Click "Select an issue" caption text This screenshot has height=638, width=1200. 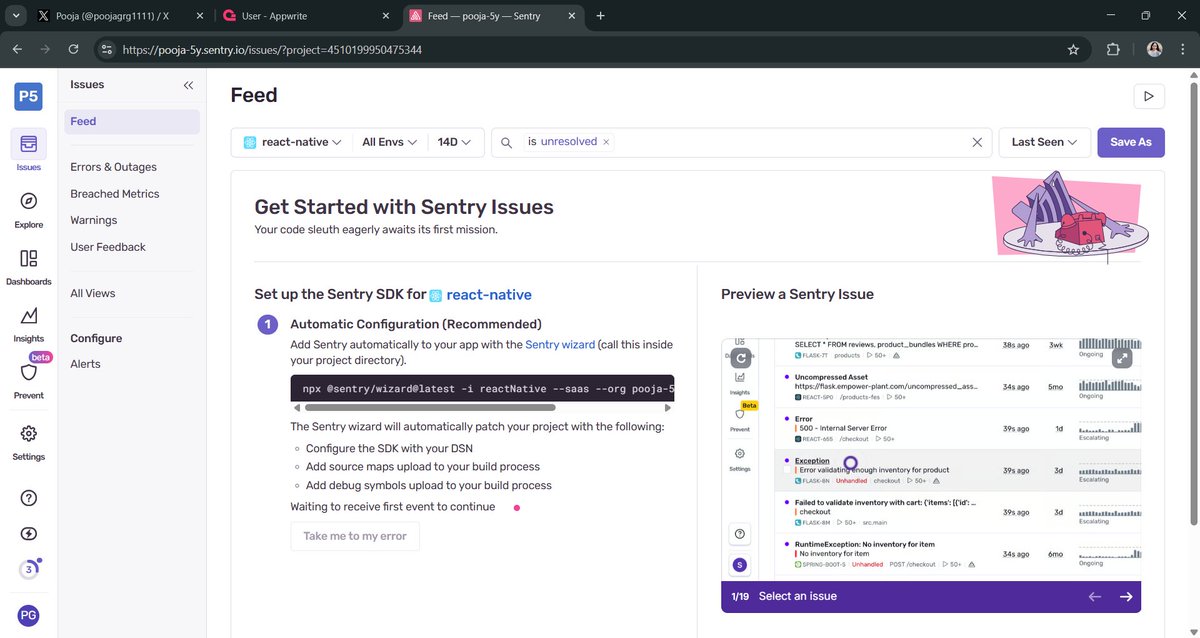click(798, 597)
